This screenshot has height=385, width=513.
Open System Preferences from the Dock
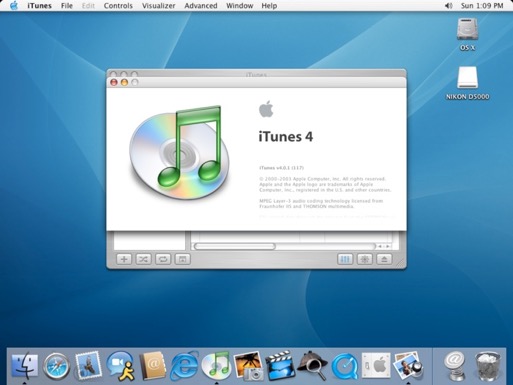coord(376,366)
